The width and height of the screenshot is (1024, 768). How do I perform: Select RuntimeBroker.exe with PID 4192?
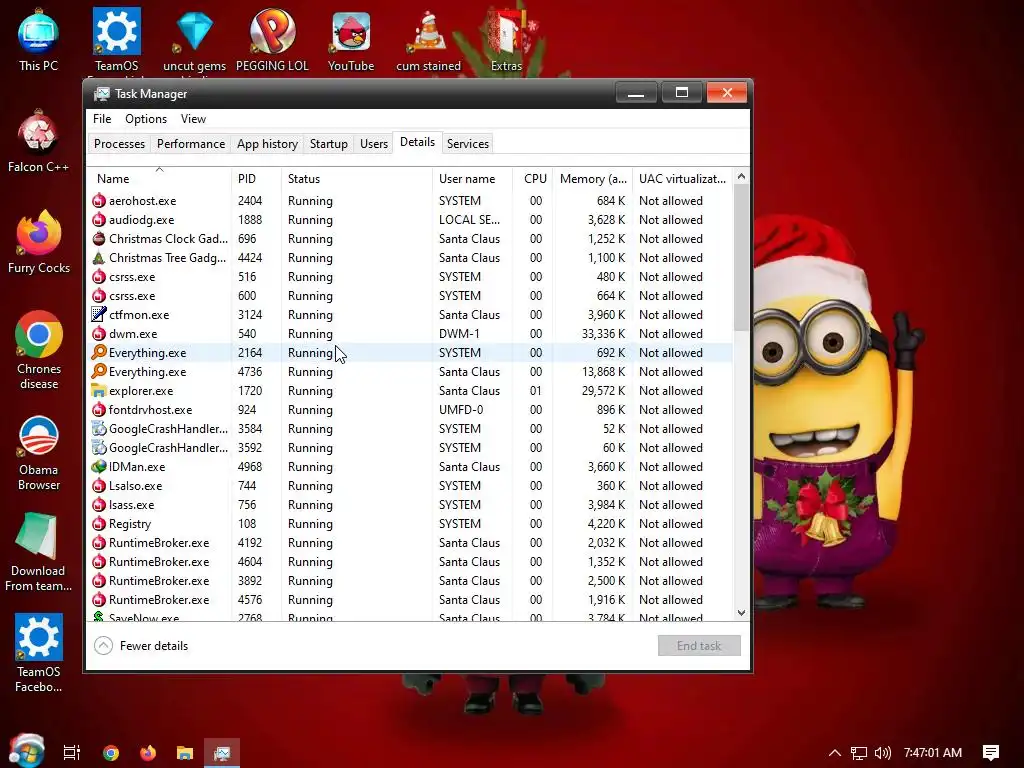(x=409, y=543)
